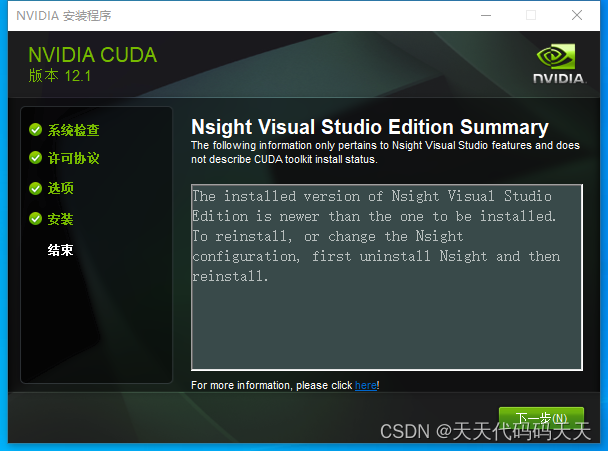Click the 'does not describe CUDA toolkit' description text
This screenshot has width=608, height=451.
(385, 152)
